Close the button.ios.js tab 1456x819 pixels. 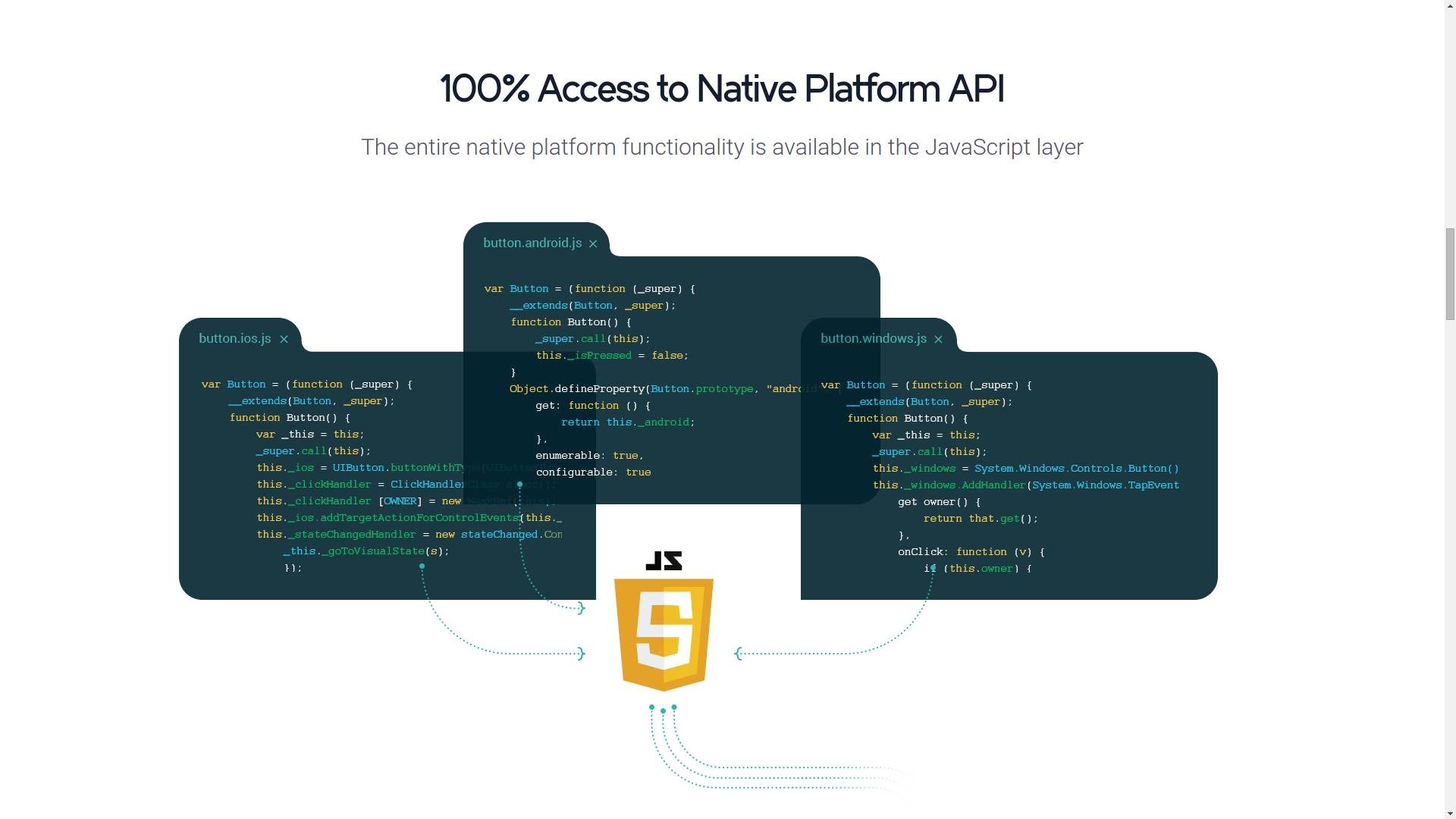[x=284, y=340]
